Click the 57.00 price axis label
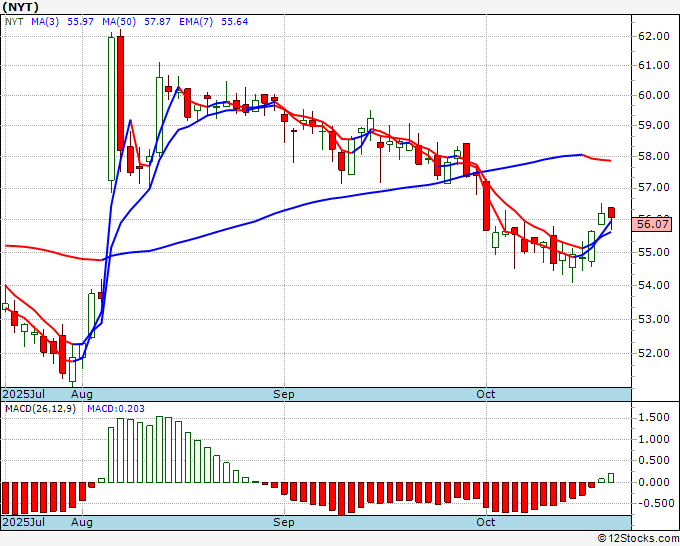 click(x=654, y=187)
